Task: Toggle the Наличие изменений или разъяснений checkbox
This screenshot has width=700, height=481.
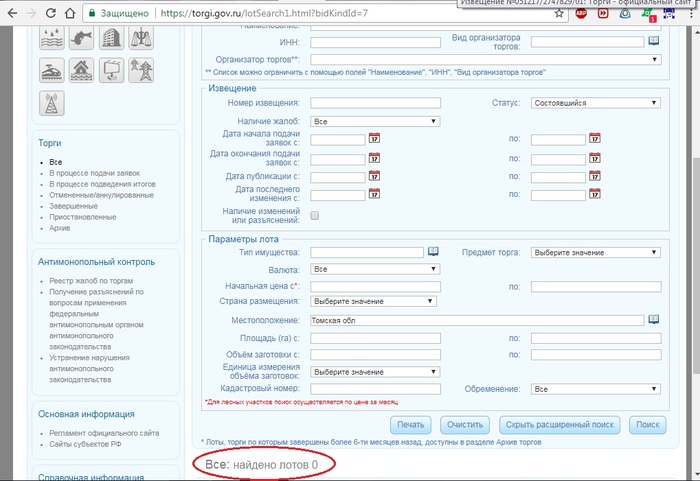Action: pos(316,215)
